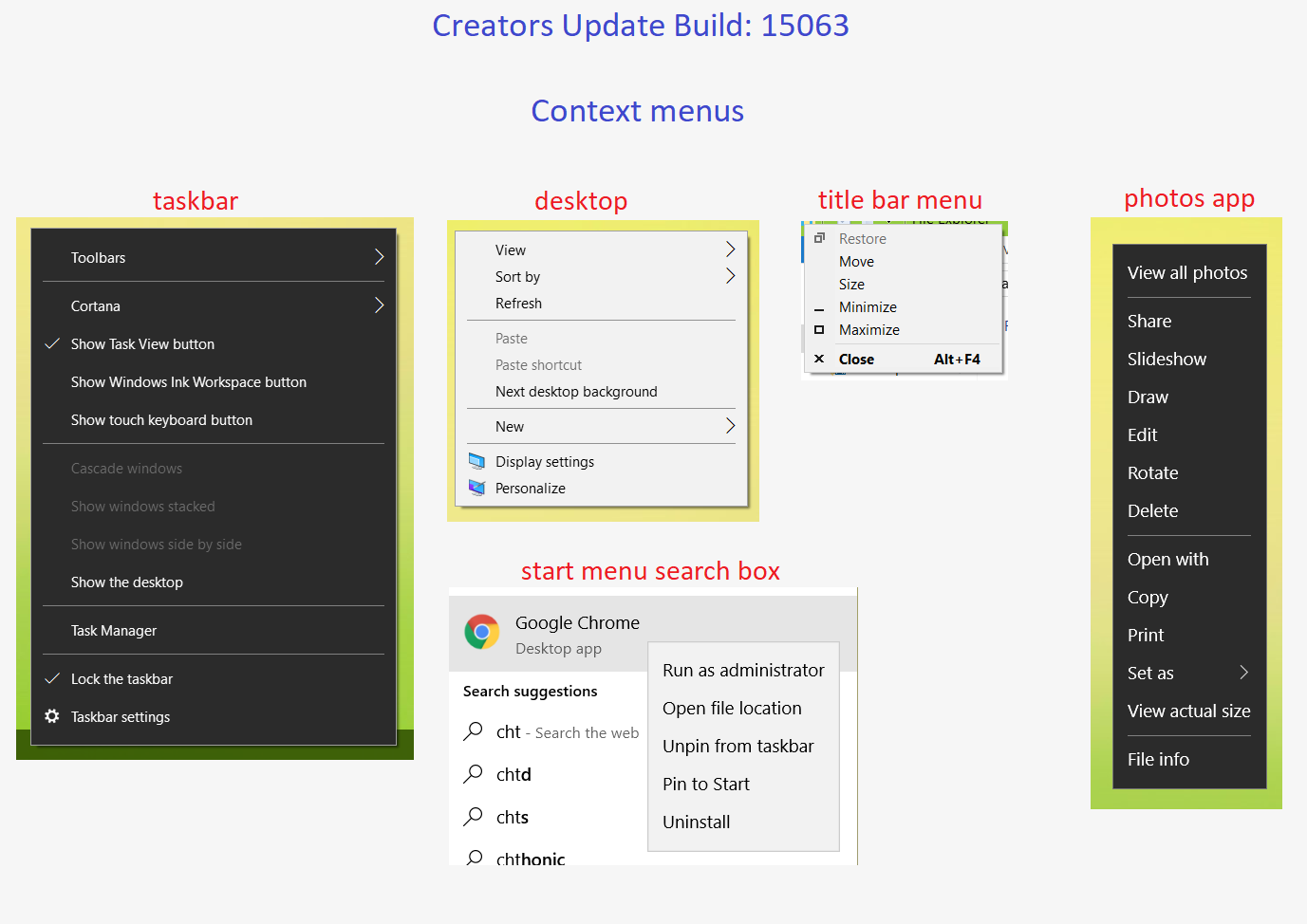The image size is (1307, 924).
Task: Click the search icon beside chtd
Action: point(473,774)
